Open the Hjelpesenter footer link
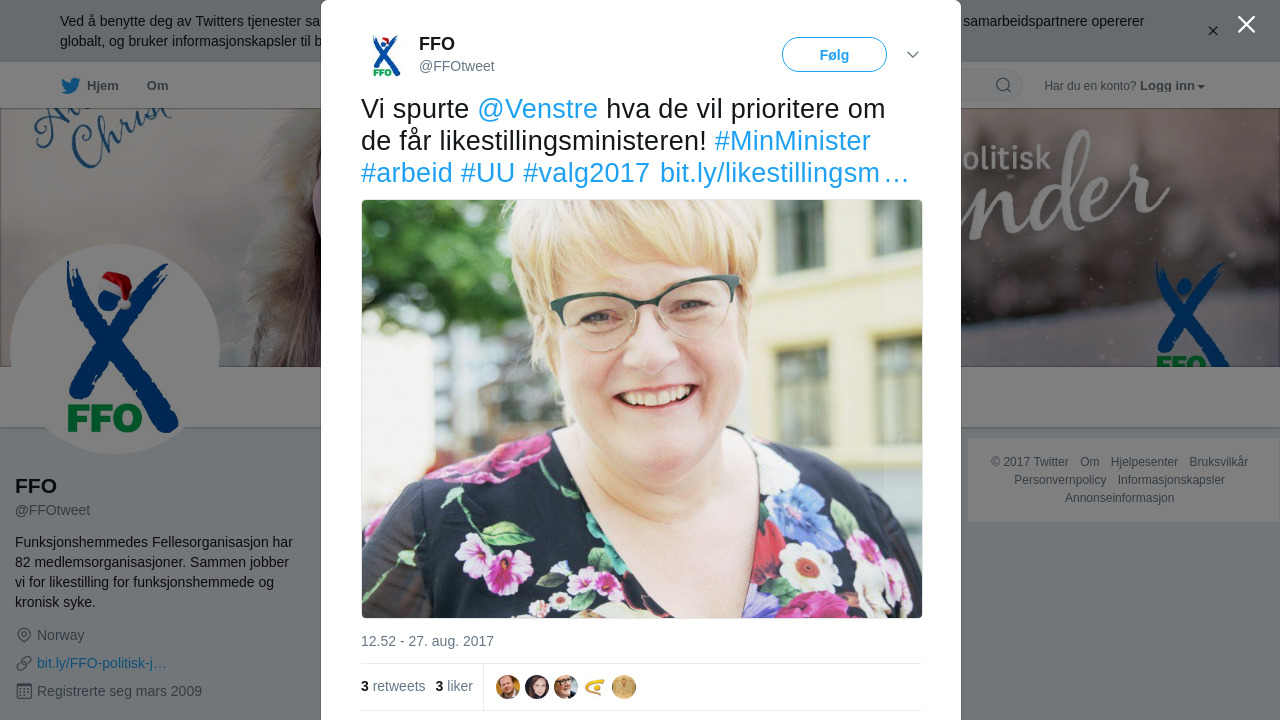Image resolution: width=1280 pixels, height=720 pixels. tap(1144, 462)
